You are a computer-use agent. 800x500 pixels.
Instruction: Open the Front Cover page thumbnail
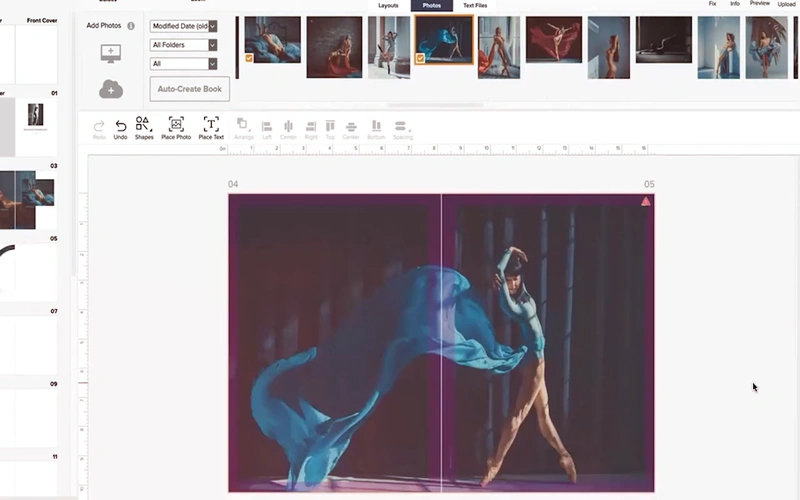pyautogui.click(x=36, y=54)
